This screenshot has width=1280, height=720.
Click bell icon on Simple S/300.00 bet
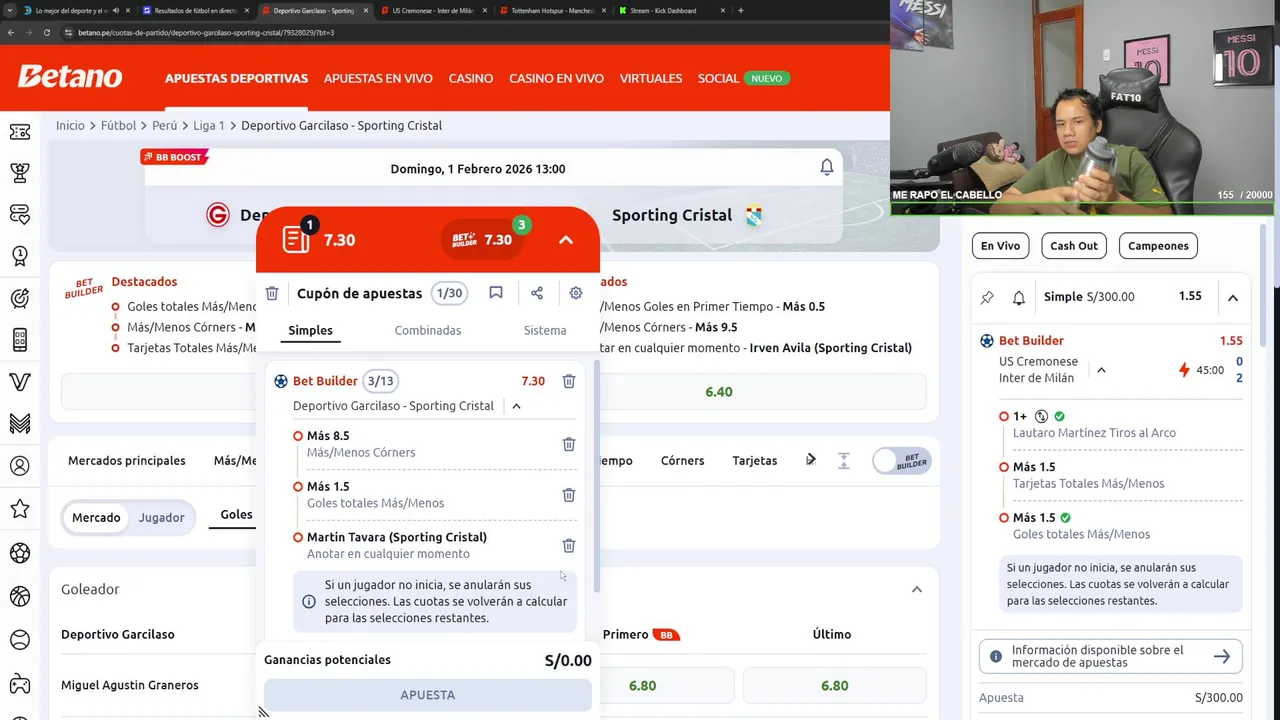[1019, 298]
